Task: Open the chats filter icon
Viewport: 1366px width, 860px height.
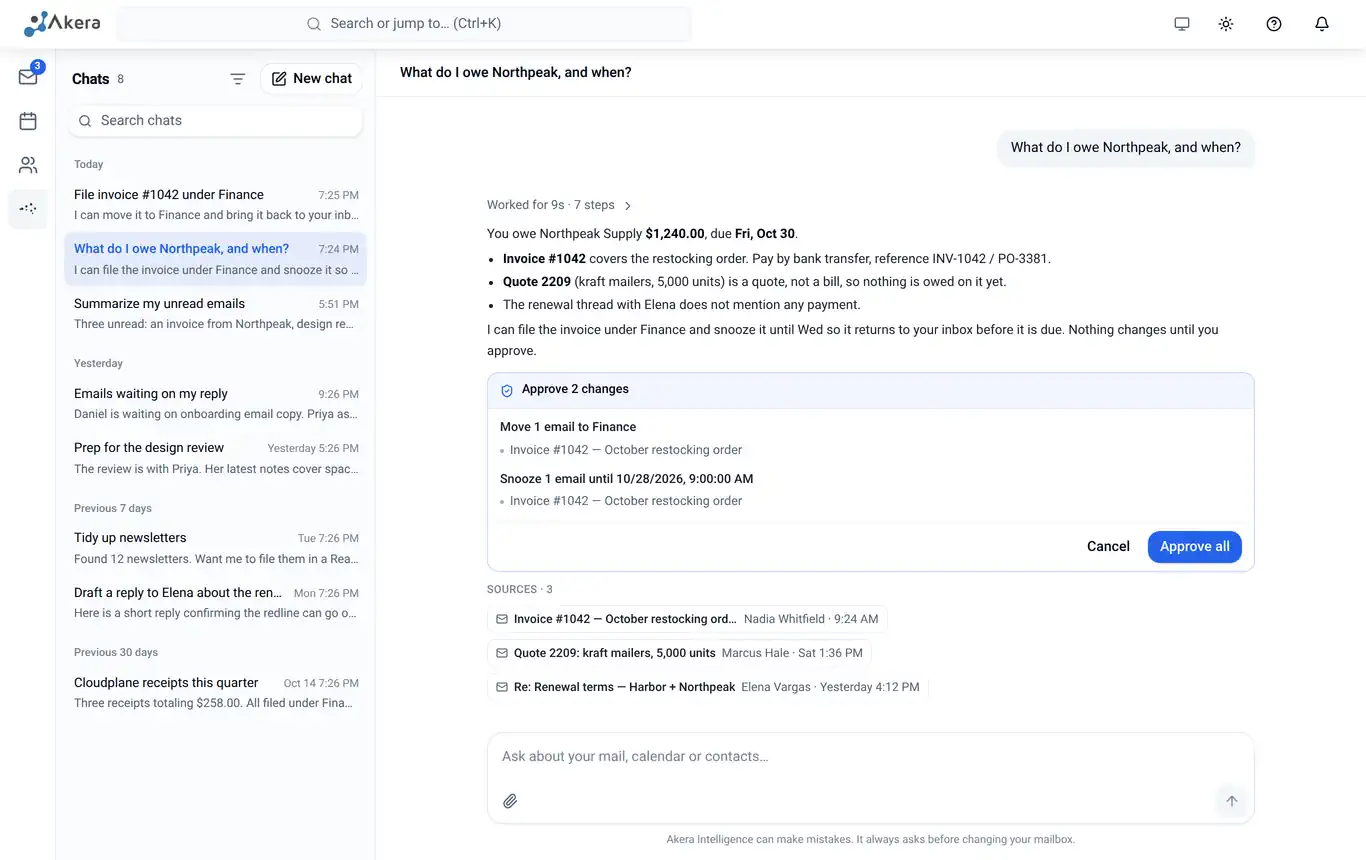Action: point(238,79)
